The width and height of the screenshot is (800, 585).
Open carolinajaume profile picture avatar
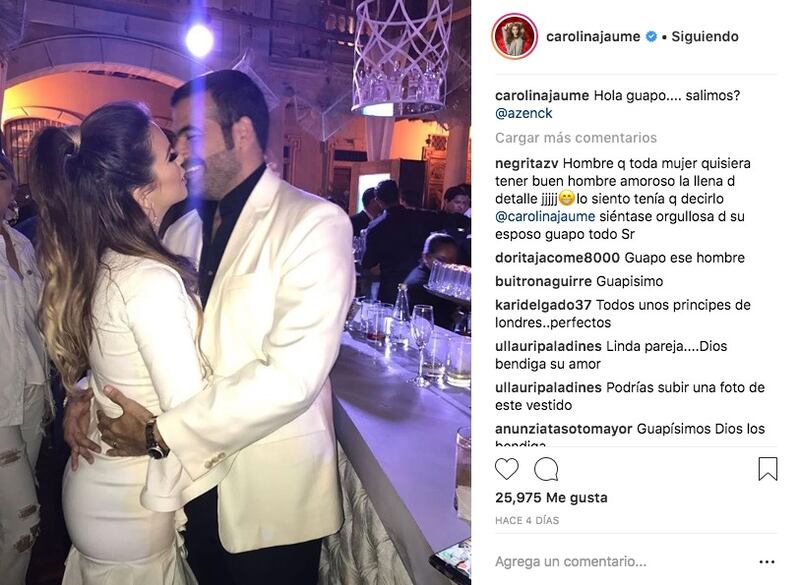tap(514, 36)
